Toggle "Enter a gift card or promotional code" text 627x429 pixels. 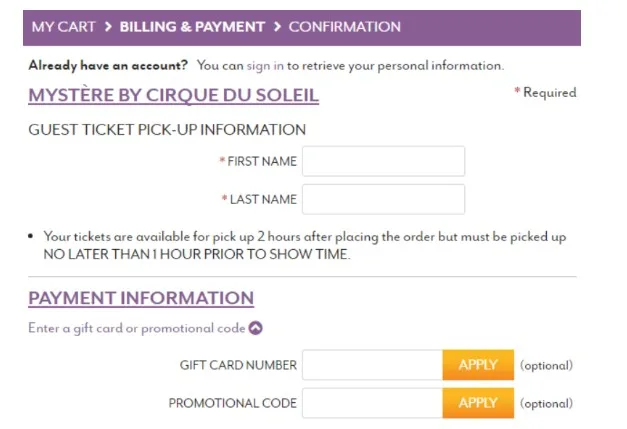point(136,328)
